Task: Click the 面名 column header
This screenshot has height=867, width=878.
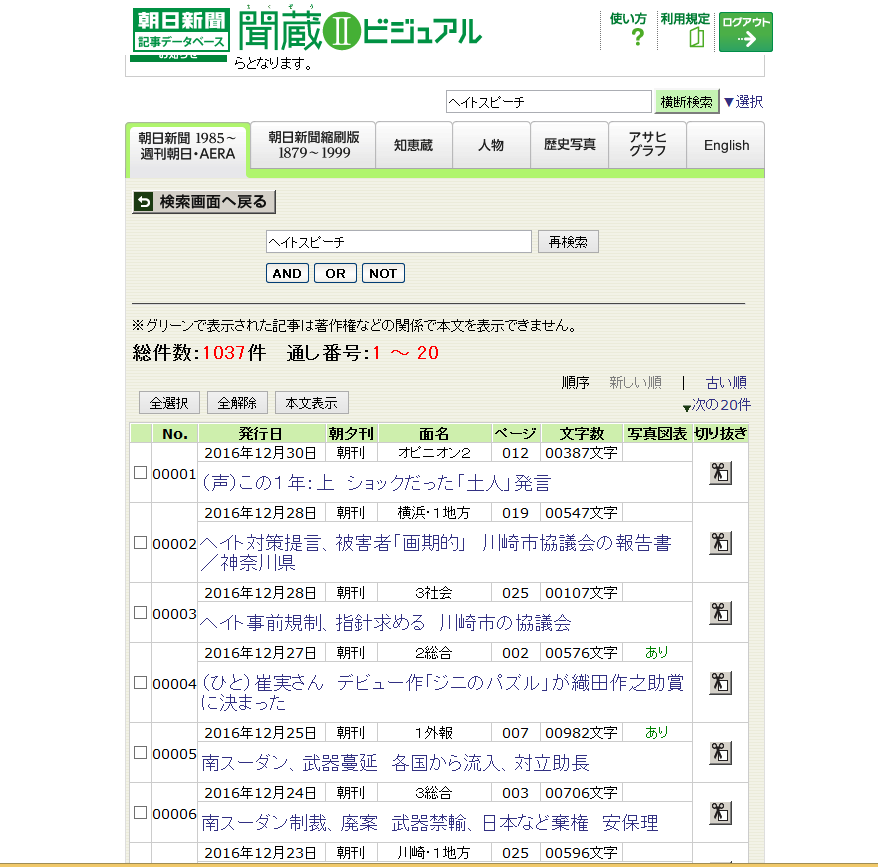Action: 434,434
